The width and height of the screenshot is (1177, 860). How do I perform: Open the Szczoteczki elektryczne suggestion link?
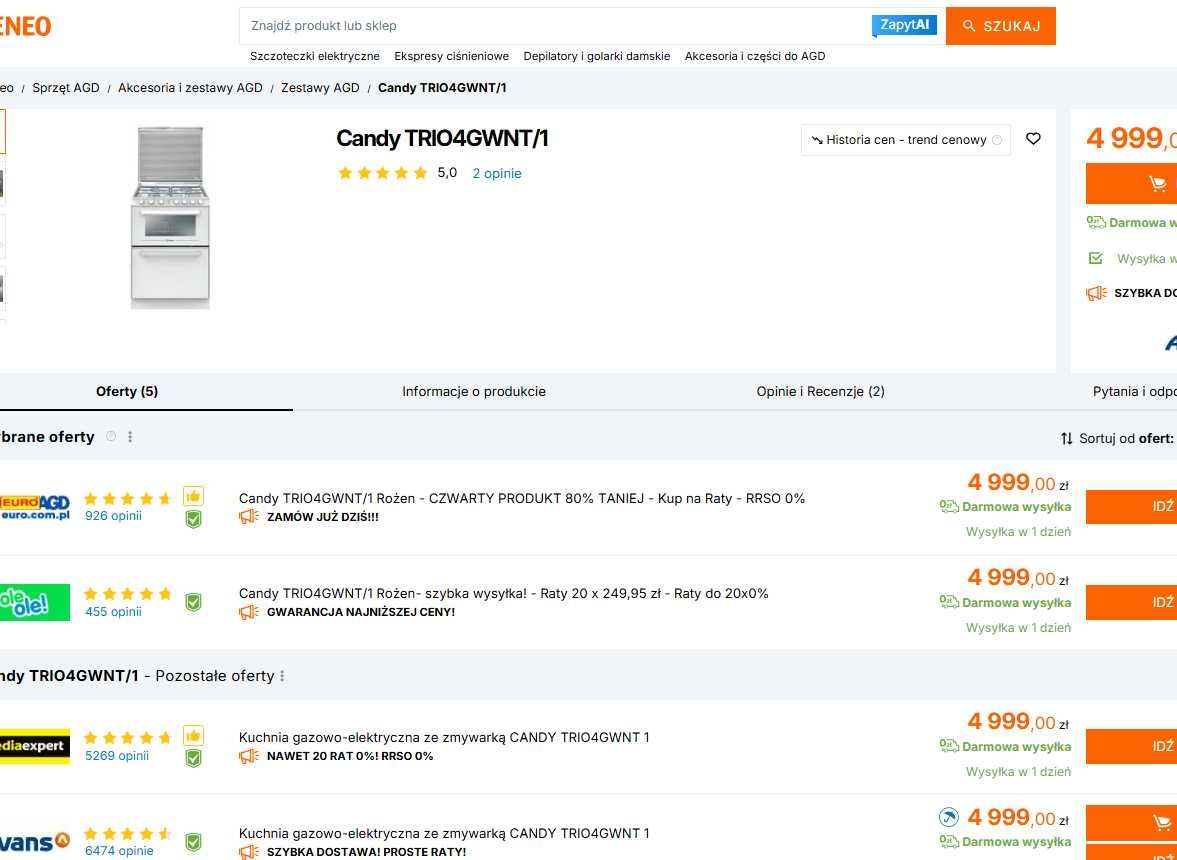tap(315, 56)
